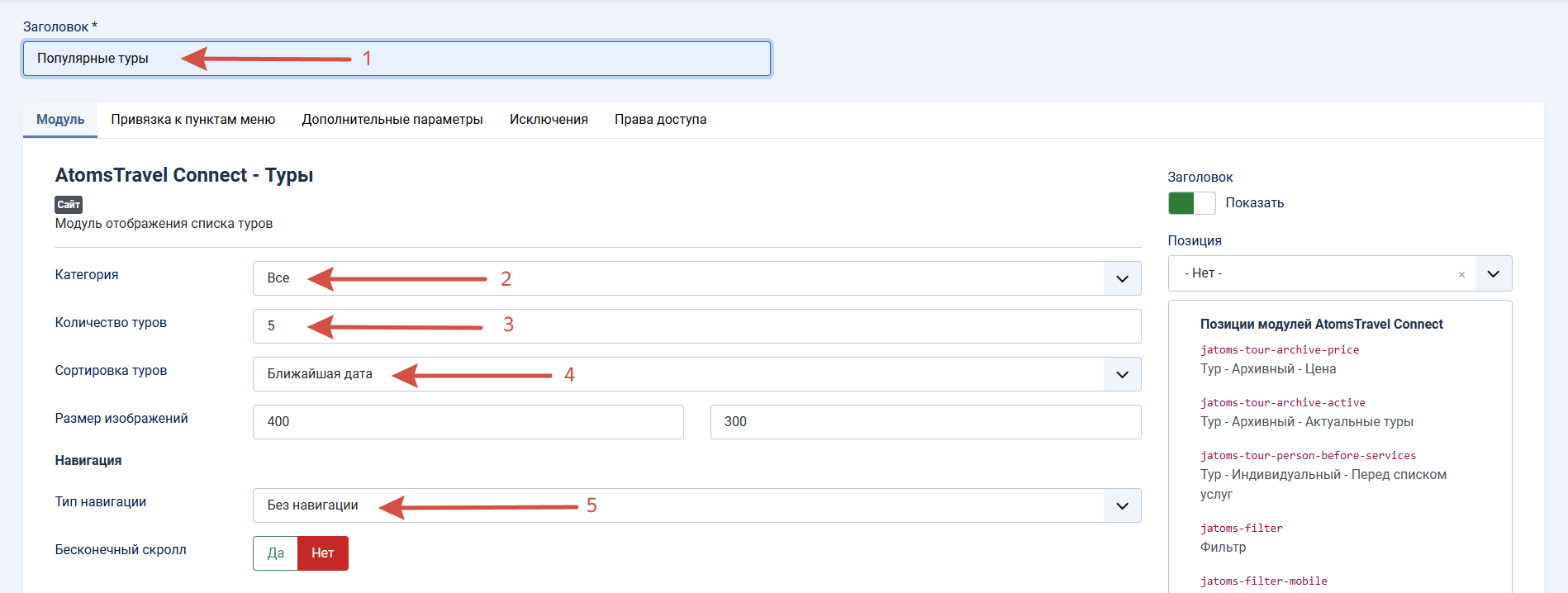Expand the Позиция dropdown arrow
This screenshot has height=593, width=1568.
coord(1493,273)
